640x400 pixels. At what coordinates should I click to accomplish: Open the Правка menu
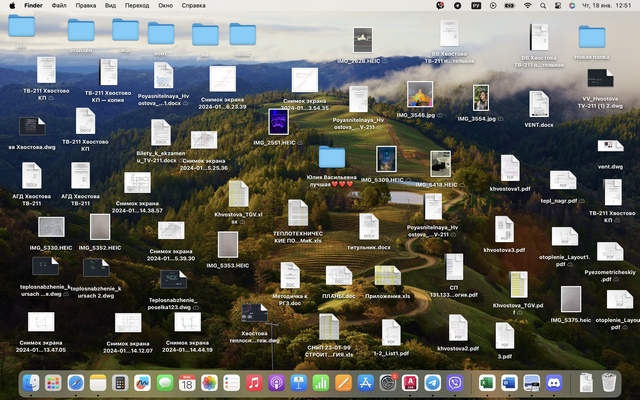pyautogui.click(x=86, y=5)
